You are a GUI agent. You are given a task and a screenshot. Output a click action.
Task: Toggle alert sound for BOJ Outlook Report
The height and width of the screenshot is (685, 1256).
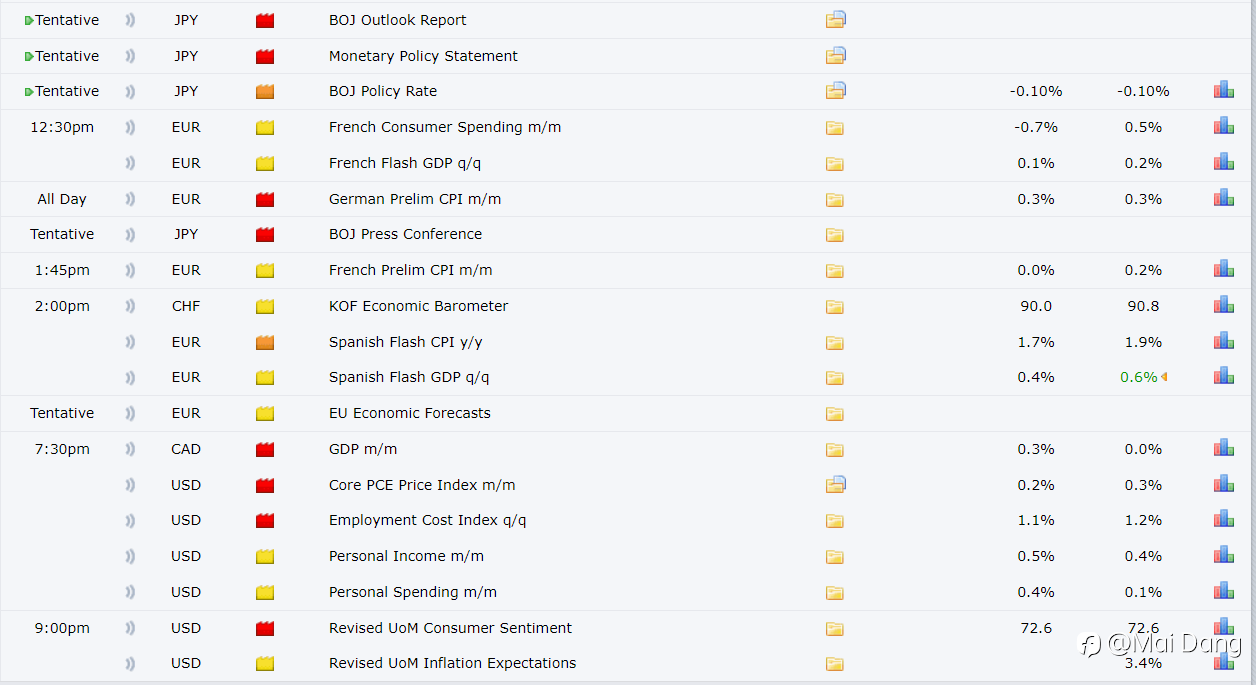pyautogui.click(x=130, y=20)
